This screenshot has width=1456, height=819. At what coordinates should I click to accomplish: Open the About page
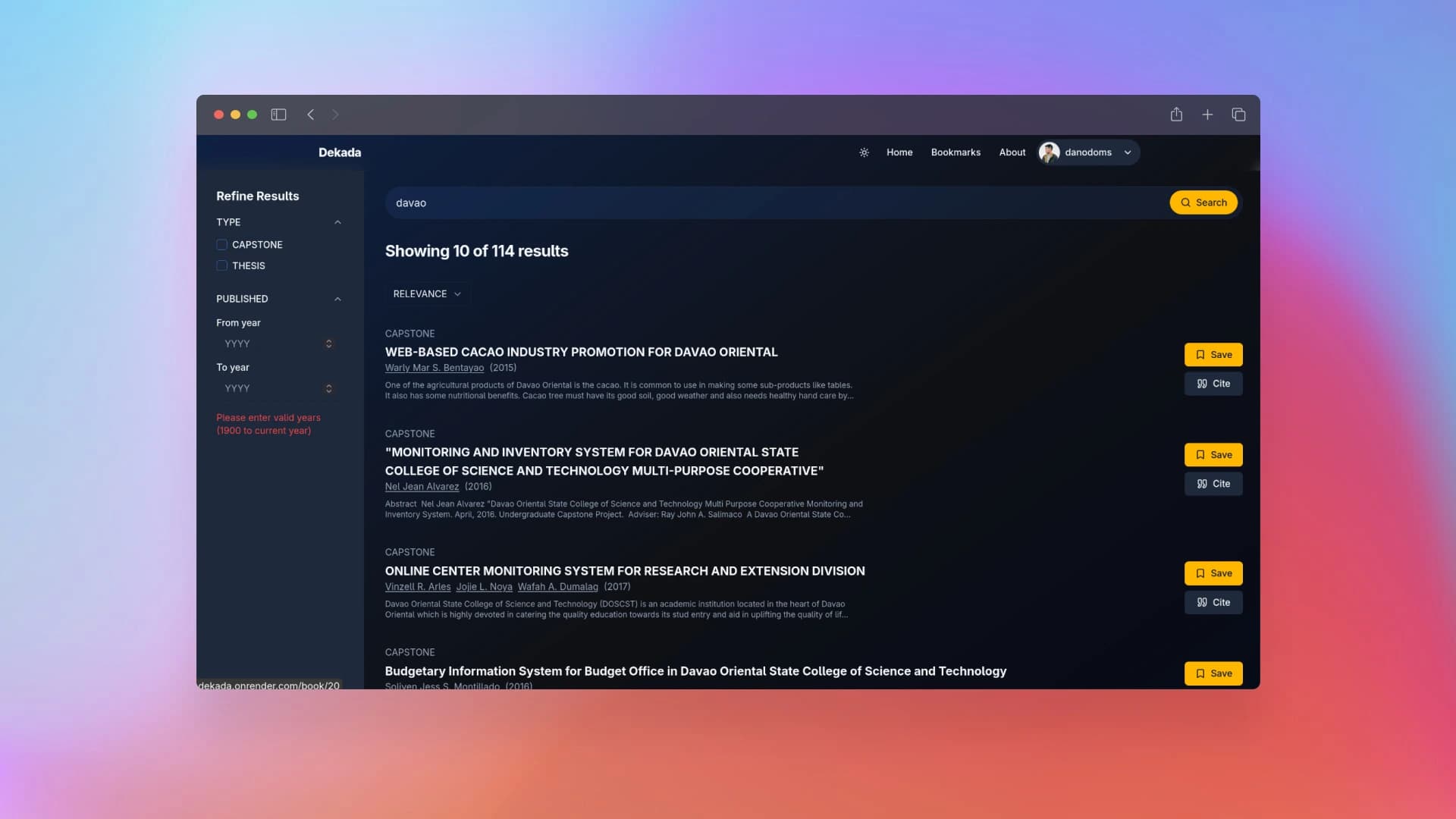(x=1012, y=152)
